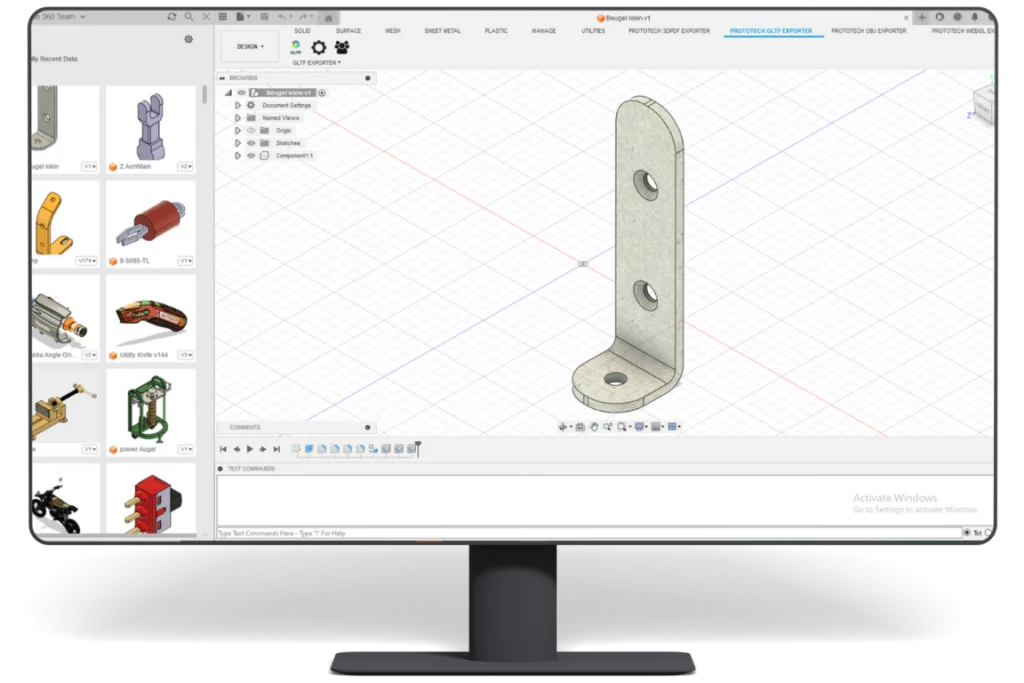Show the Origin folder with its eye toggle
The height and width of the screenshot is (683, 1024).
point(251,130)
